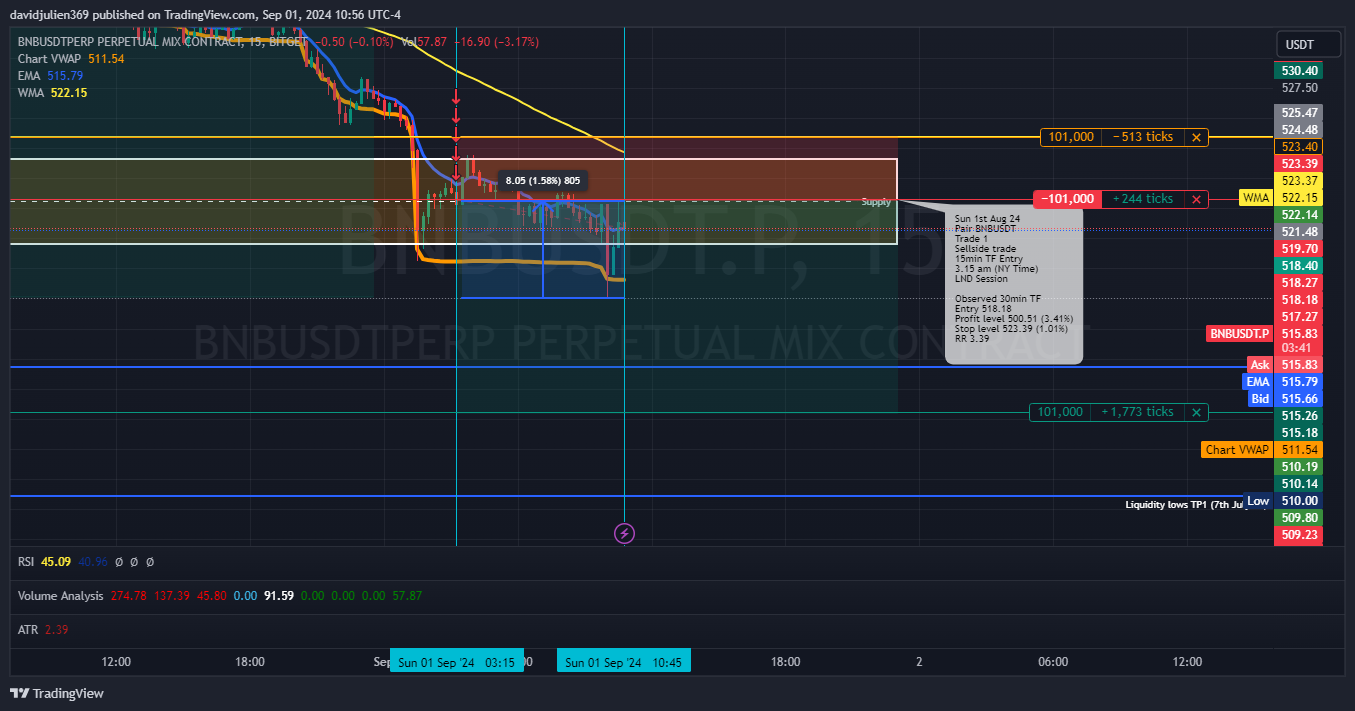This screenshot has height=711, width=1355.
Task: Click the blue EMA price scale label
Action: [x=1257, y=382]
